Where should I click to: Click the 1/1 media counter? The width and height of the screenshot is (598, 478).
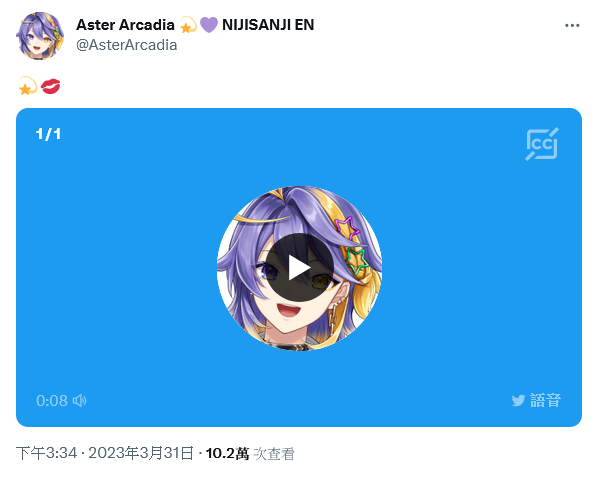click(x=48, y=134)
